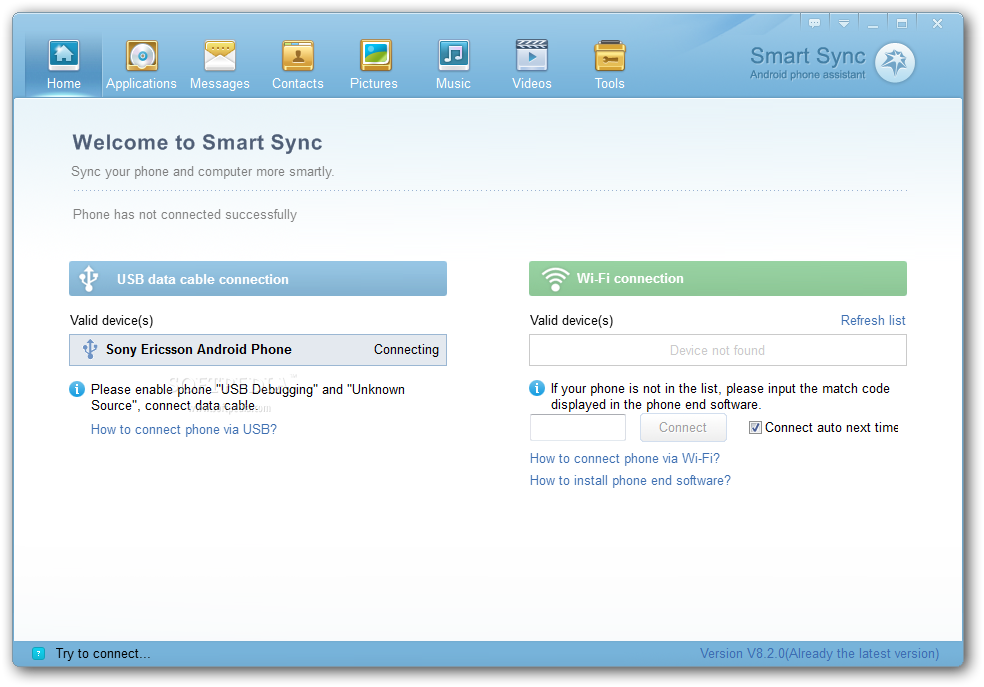Click the Smart Sync star logo
The width and height of the screenshot is (984, 687).
point(895,62)
